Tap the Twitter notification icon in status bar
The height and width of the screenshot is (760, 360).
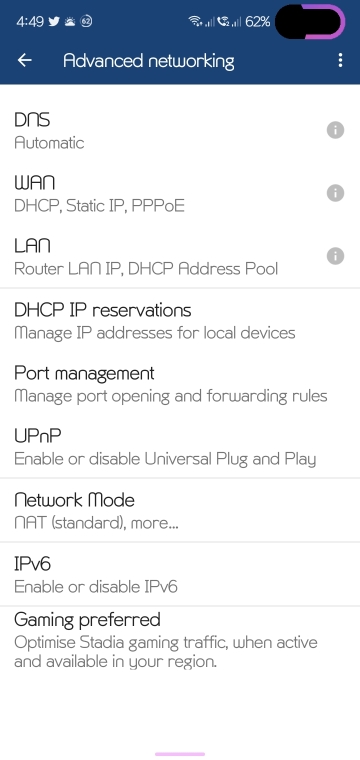[54, 21]
